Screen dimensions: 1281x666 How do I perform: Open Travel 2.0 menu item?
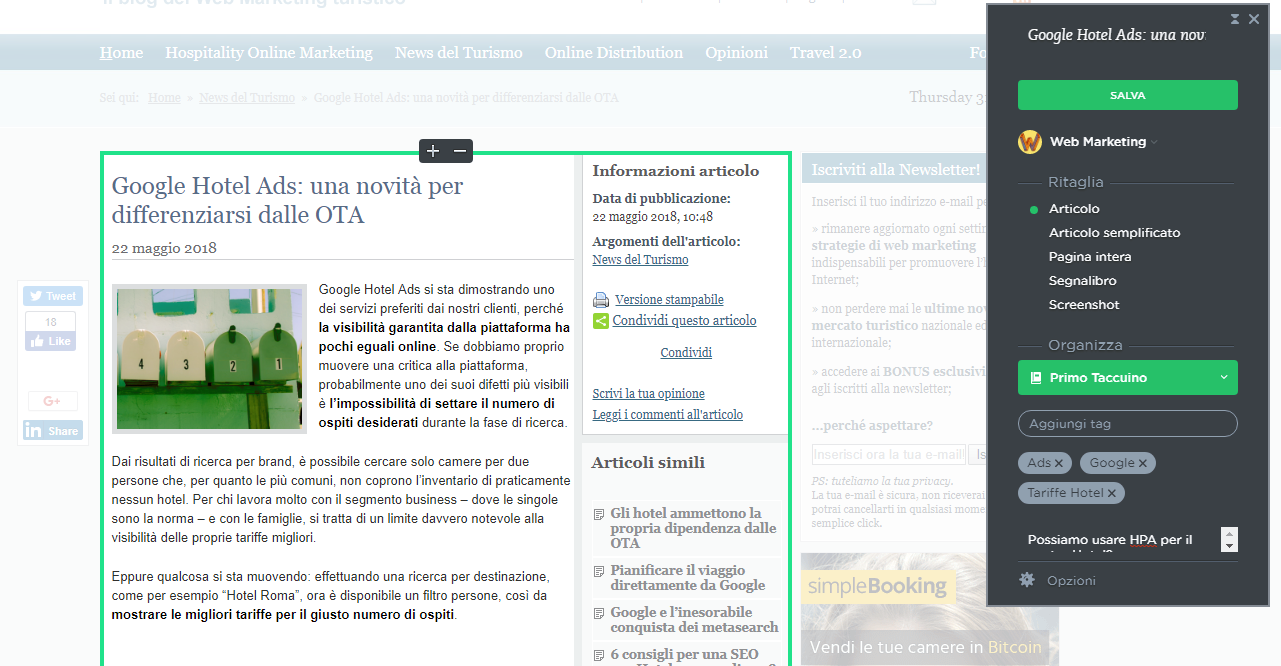click(826, 53)
